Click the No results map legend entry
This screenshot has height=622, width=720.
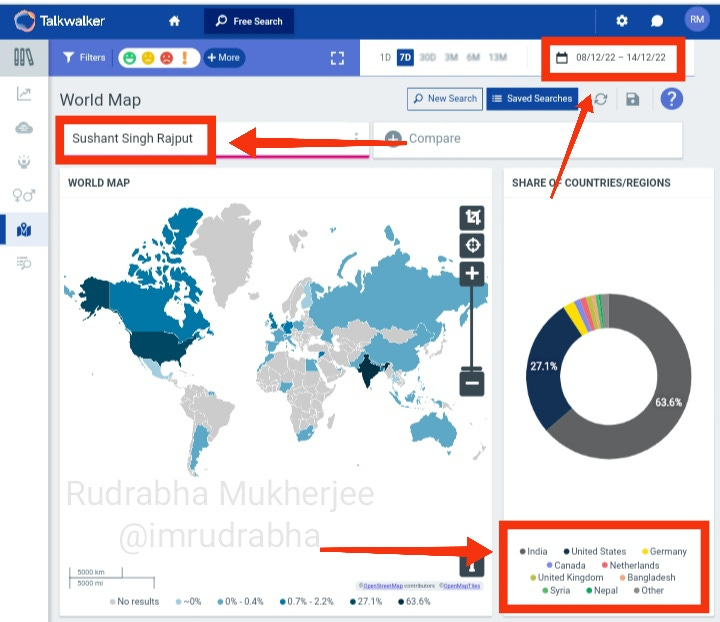point(135,601)
